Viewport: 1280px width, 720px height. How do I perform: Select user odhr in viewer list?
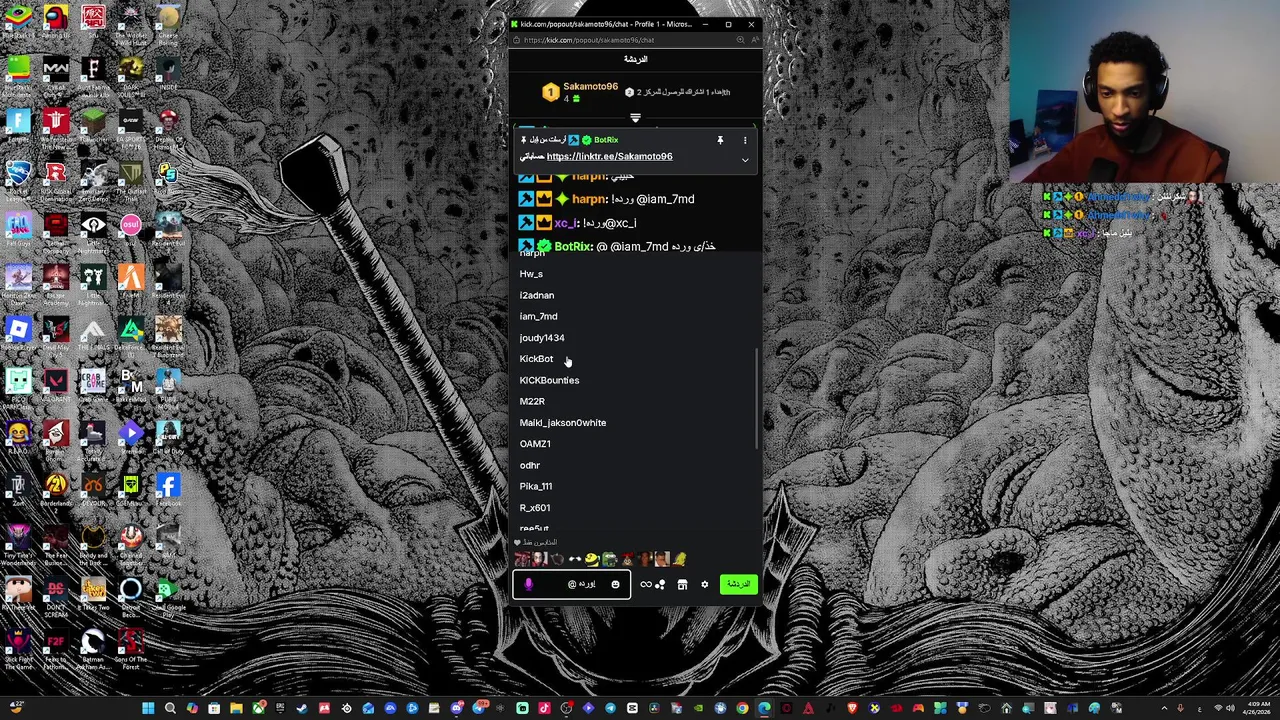tap(530, 465)
